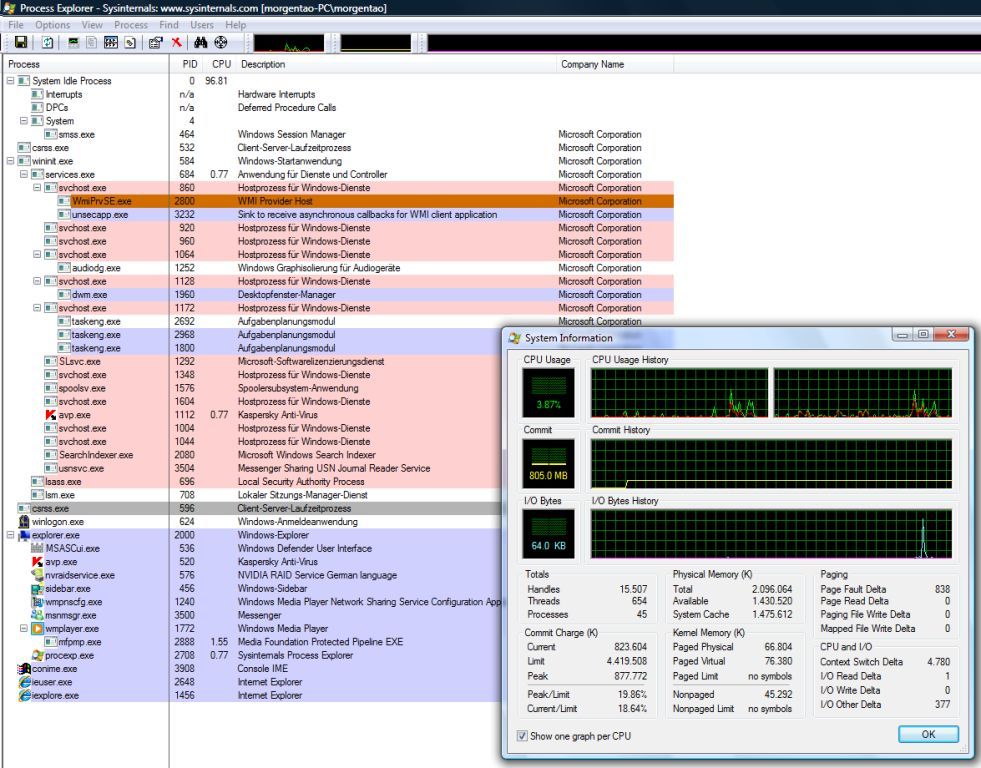Open the Help menu

(x=236, y=25)
